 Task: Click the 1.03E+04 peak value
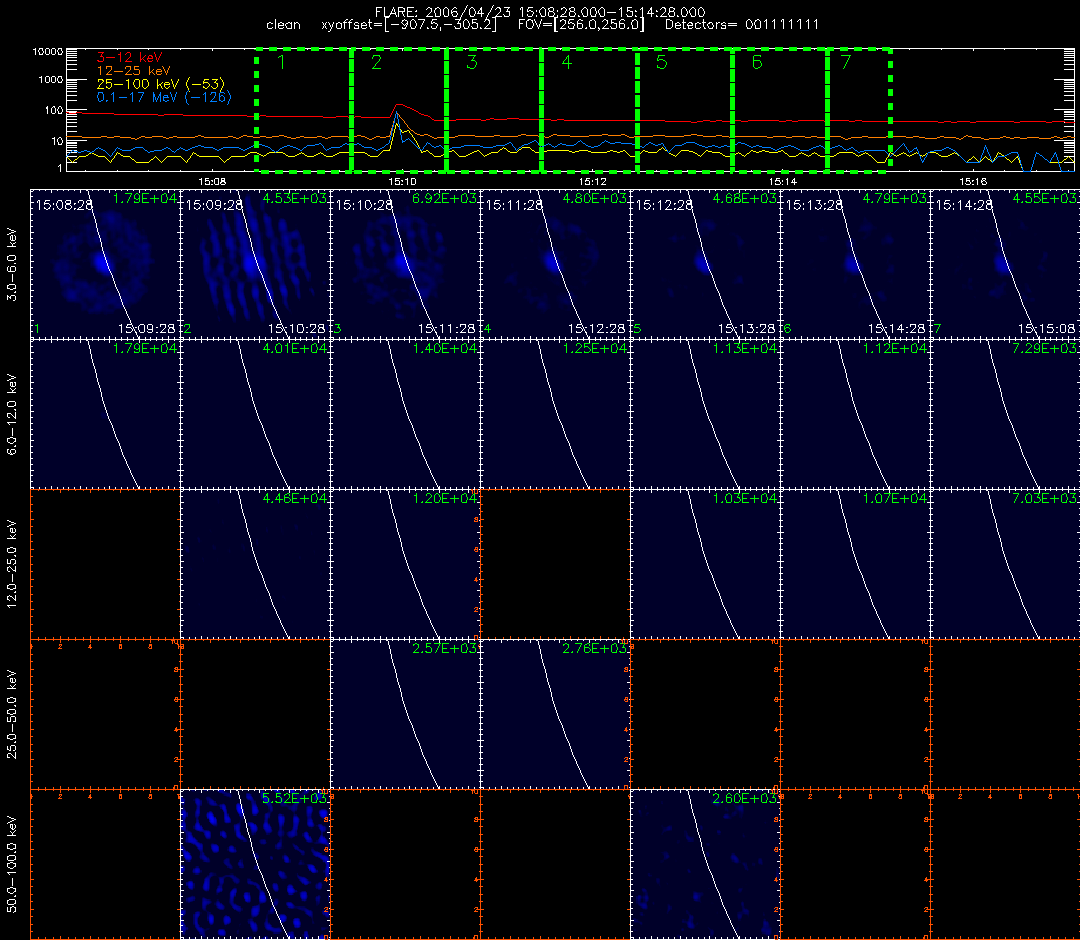coord(745,498)
